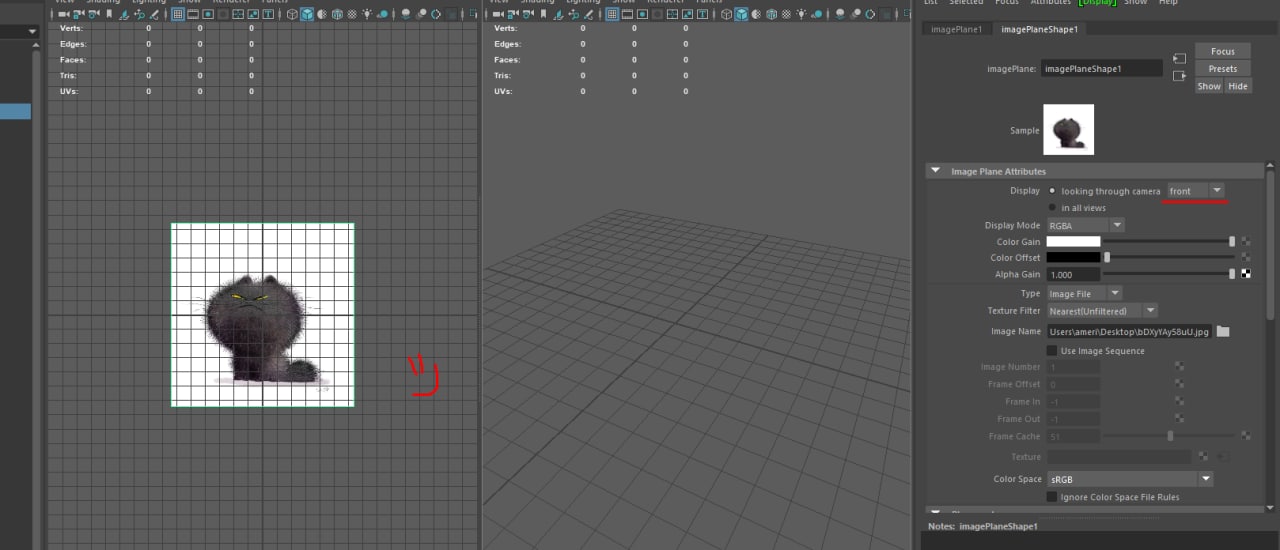Click Select Camera icon in perspective panel
Screen dimensions: 1280x550
pyautogui.click(x=498, y=14)
